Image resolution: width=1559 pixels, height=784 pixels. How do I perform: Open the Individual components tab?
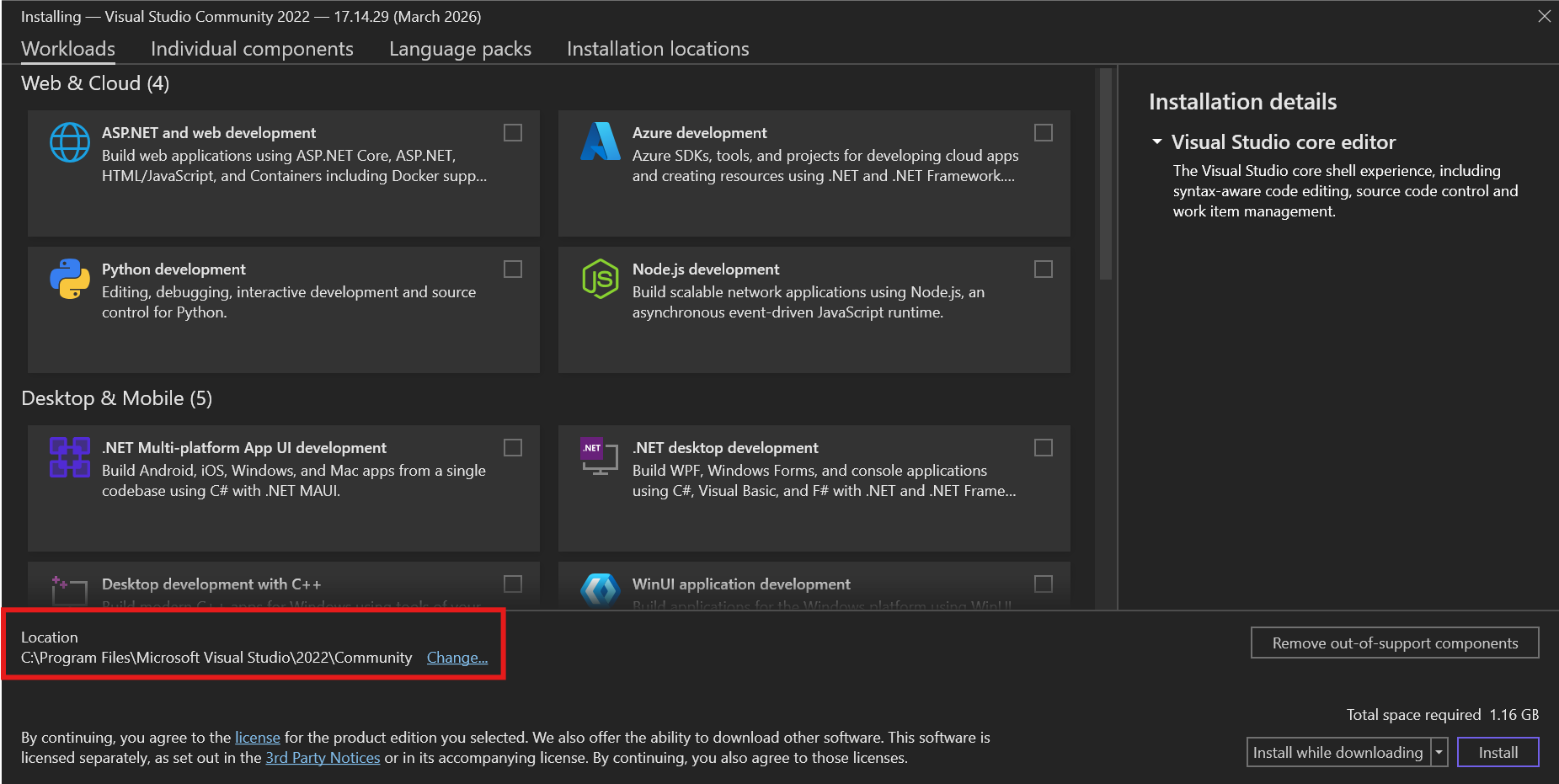252,49
